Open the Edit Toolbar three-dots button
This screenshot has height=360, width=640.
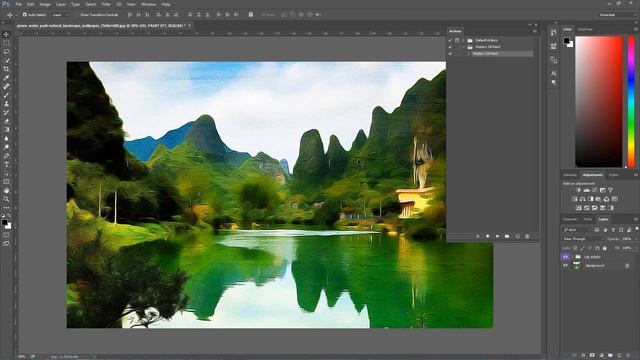pyautogui.click(x=6, y=207)
